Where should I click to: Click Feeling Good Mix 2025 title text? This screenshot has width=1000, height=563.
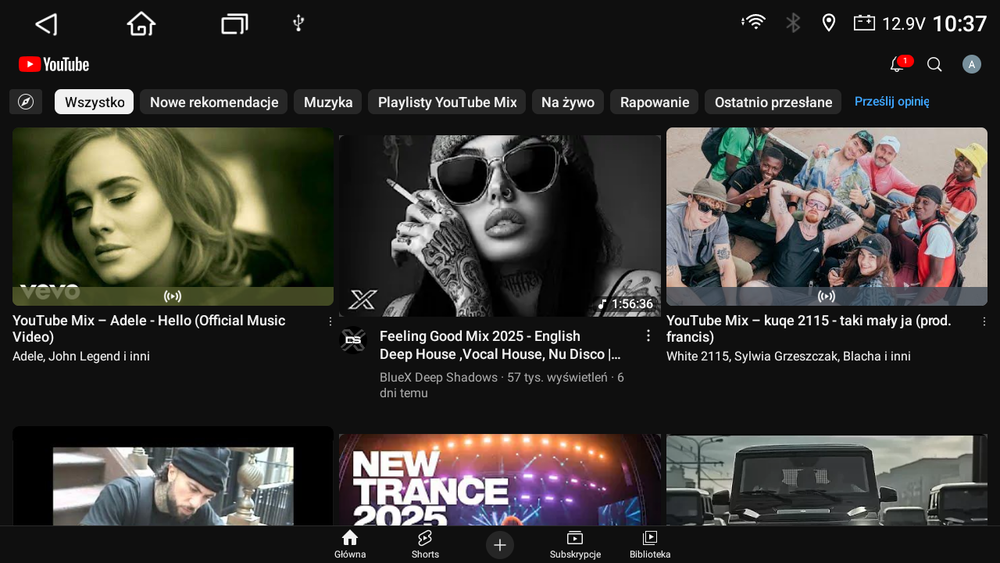coord(499,345)
